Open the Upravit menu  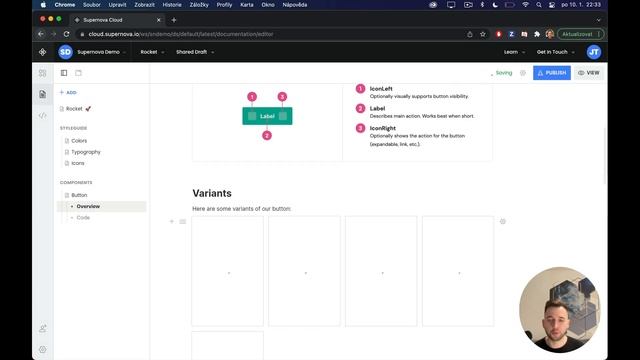117,5
